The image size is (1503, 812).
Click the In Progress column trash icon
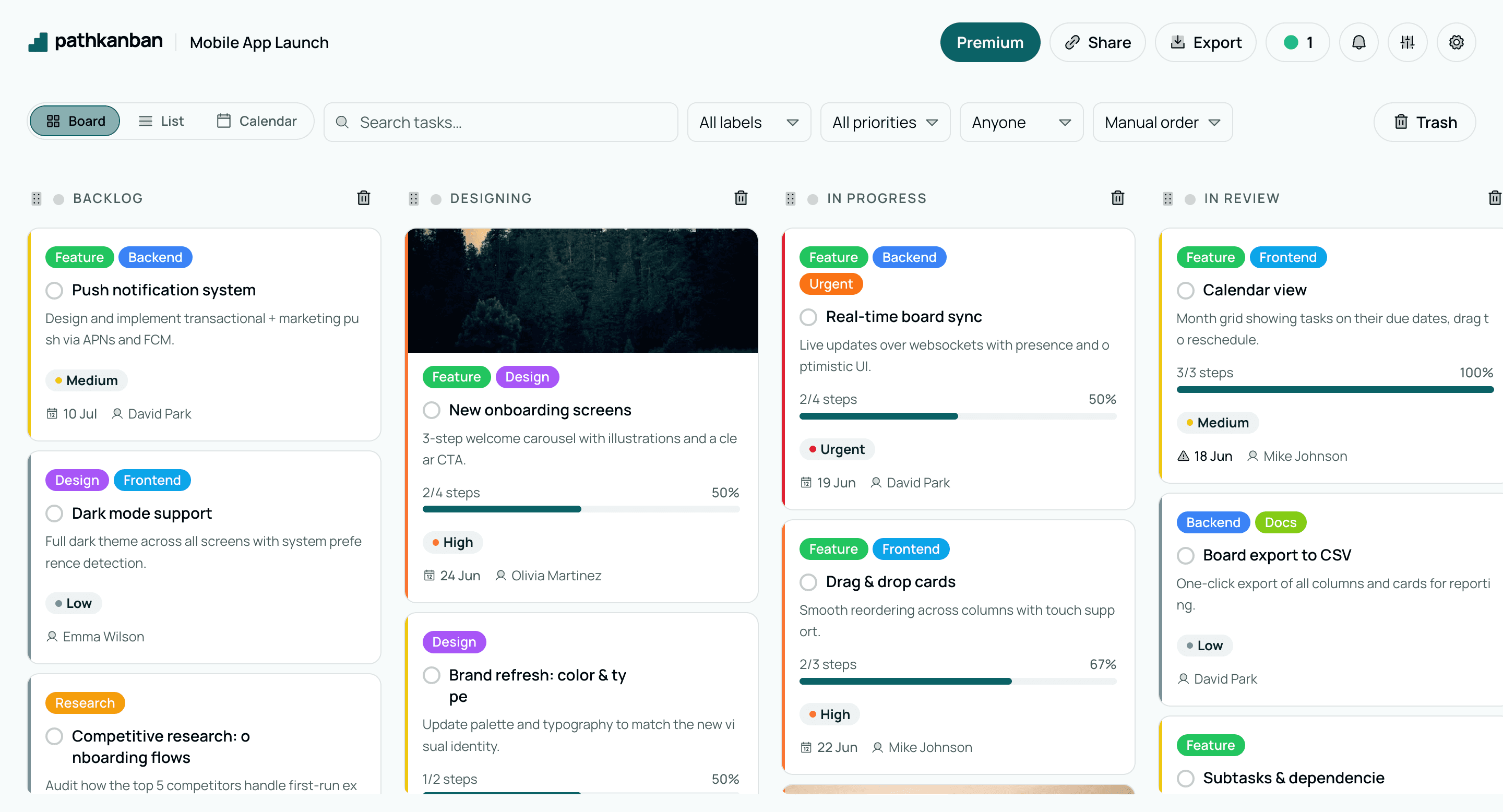(1118, 198)
